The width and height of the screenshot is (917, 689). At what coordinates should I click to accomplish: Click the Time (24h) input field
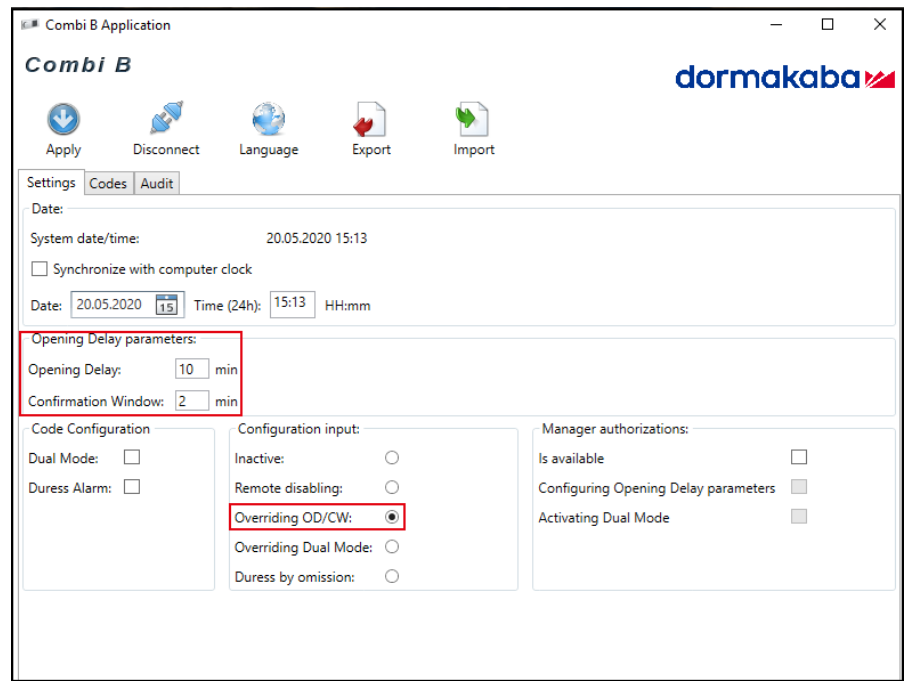click(291, 303)
